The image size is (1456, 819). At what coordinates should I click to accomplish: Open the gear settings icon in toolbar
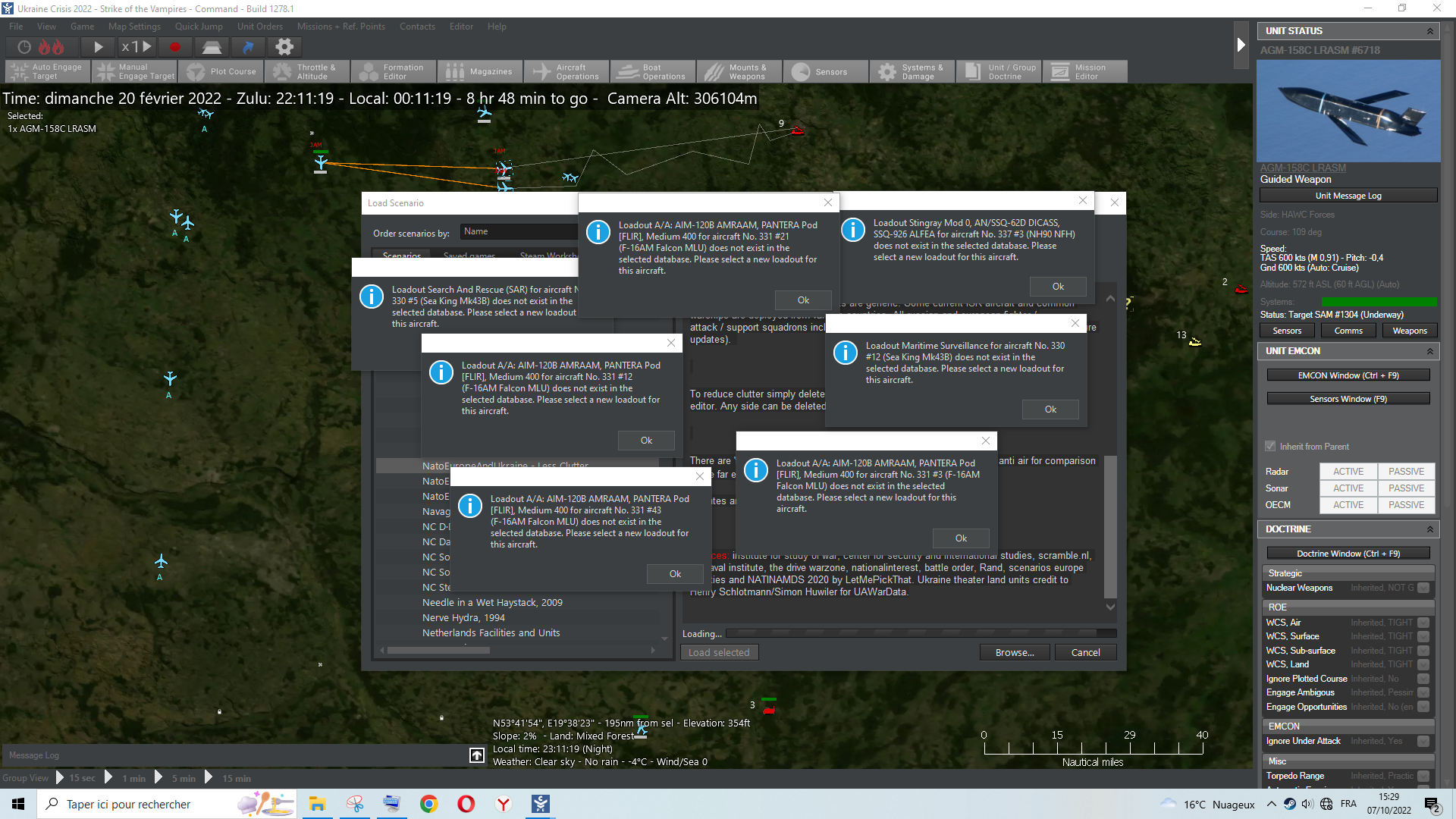284,47
